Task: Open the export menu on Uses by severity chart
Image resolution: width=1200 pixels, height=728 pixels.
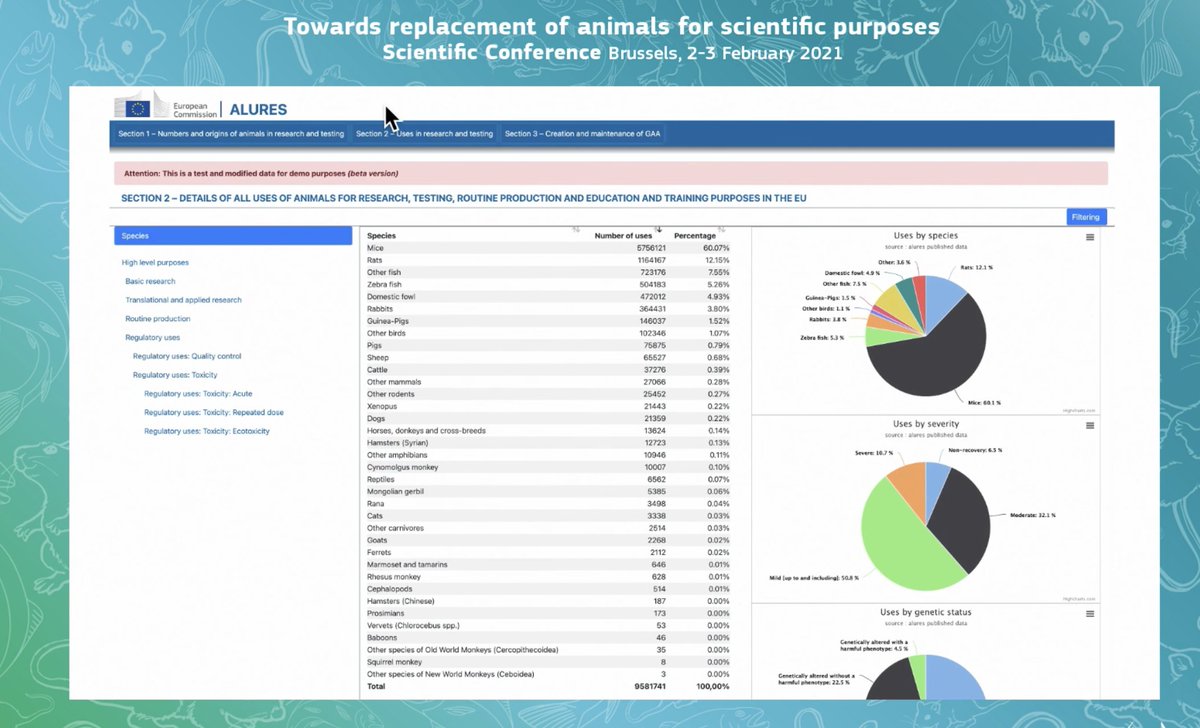Action: [x=1088, y=423]
